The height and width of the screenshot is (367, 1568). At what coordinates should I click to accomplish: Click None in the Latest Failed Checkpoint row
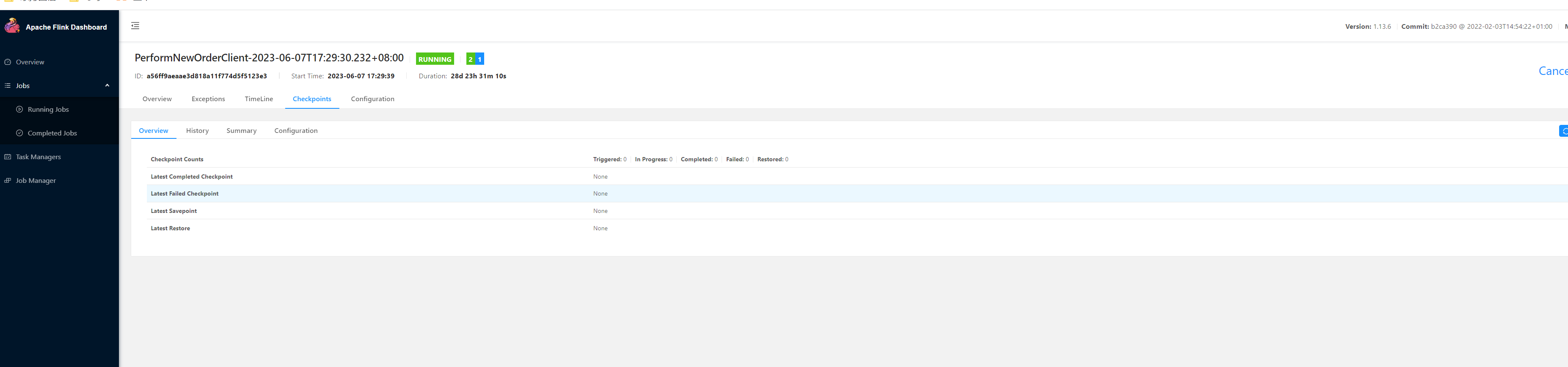(600, 193)
